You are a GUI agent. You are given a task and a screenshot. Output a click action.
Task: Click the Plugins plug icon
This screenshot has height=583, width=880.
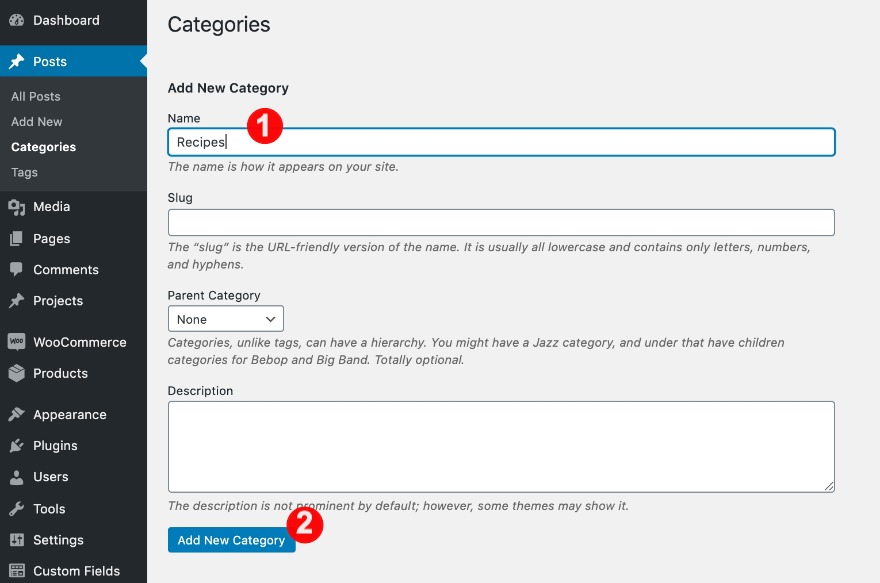tap(17, 446)
